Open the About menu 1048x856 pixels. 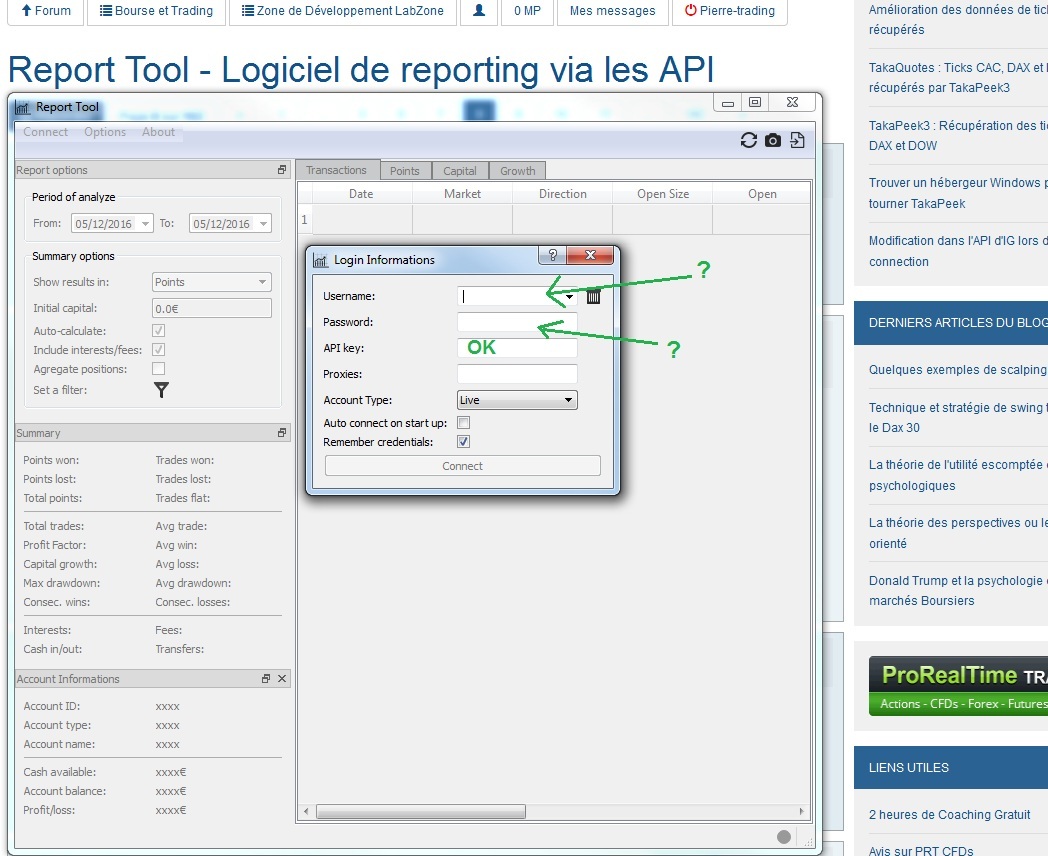158,132
